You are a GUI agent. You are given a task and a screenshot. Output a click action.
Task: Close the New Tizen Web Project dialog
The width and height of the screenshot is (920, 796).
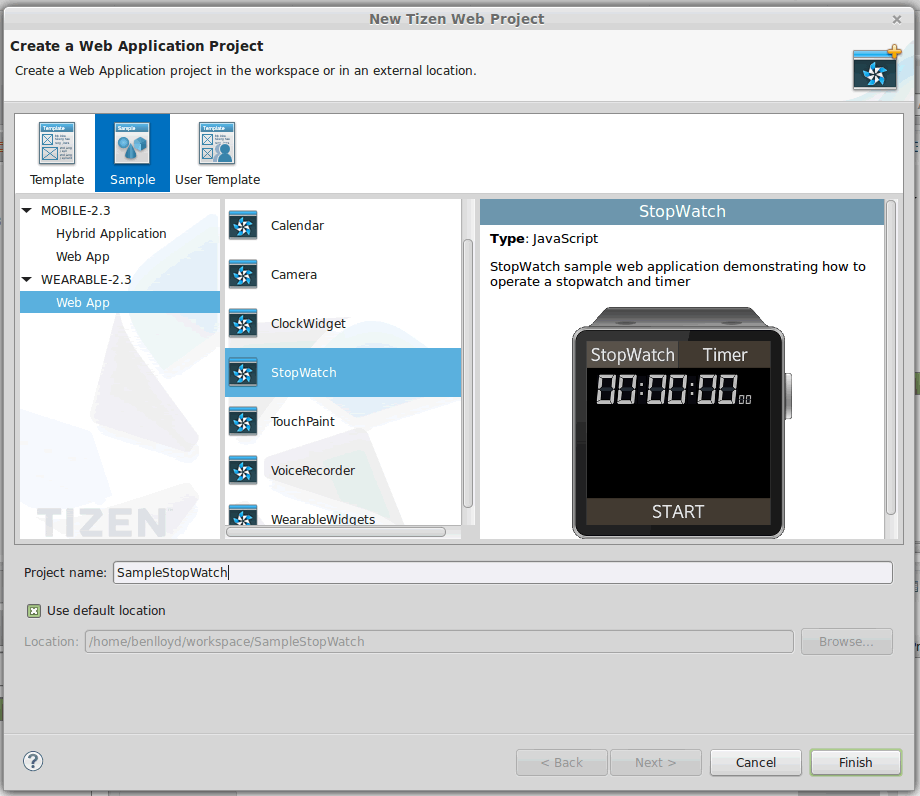897,19
